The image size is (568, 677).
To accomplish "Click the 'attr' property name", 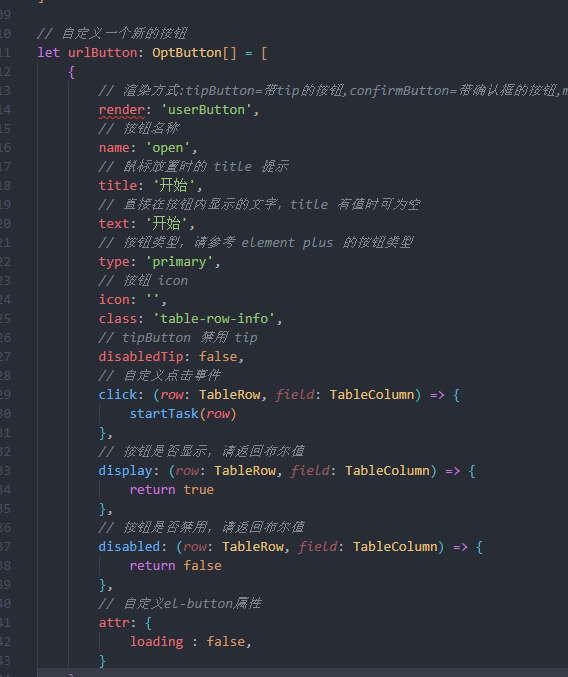I will (x=114, y=623).
